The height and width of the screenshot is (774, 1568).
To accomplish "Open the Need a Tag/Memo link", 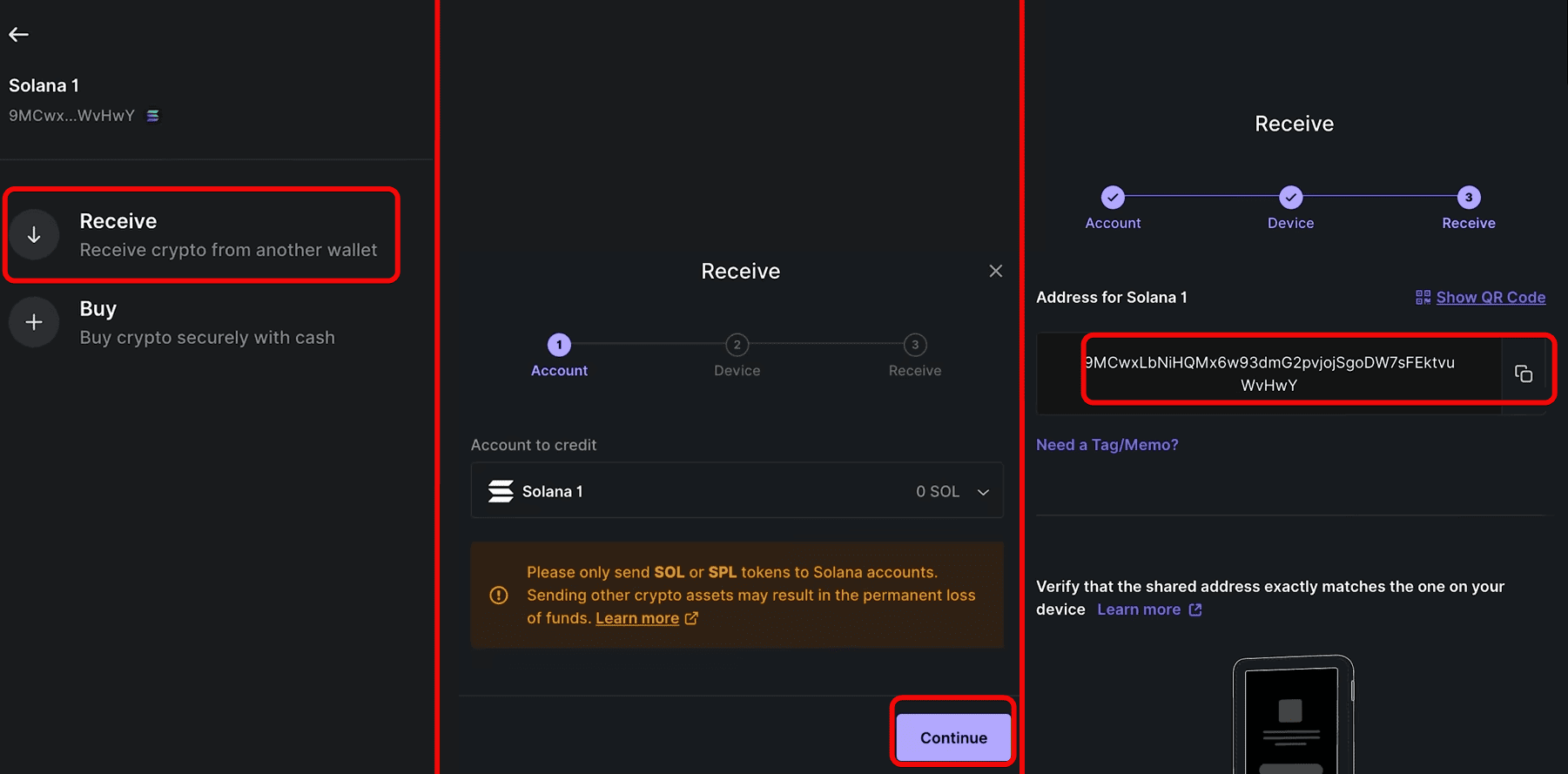I will pos(1107,445).
